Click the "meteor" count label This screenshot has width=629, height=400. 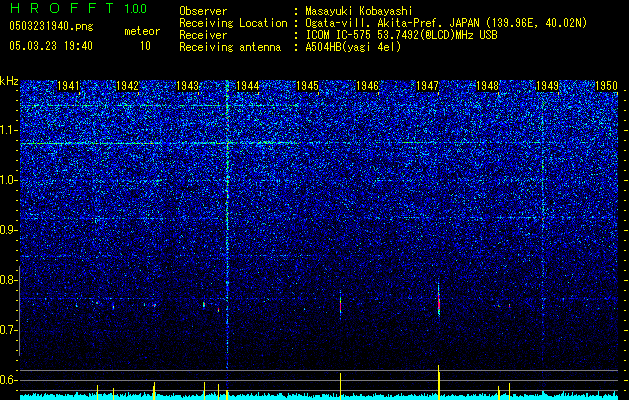pyautogui.click(x=142, y=31)
